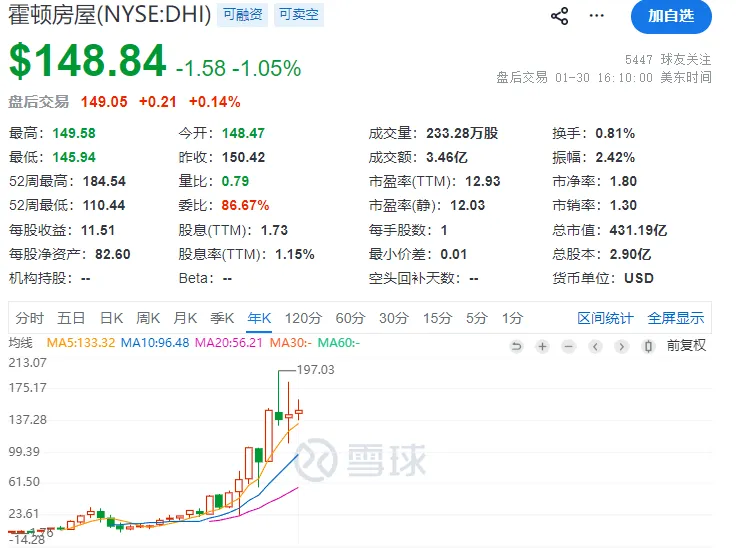Click the 197.03 high marker on chart
The height and width of the screenshot is (548, 746).
tap(315, 370)
